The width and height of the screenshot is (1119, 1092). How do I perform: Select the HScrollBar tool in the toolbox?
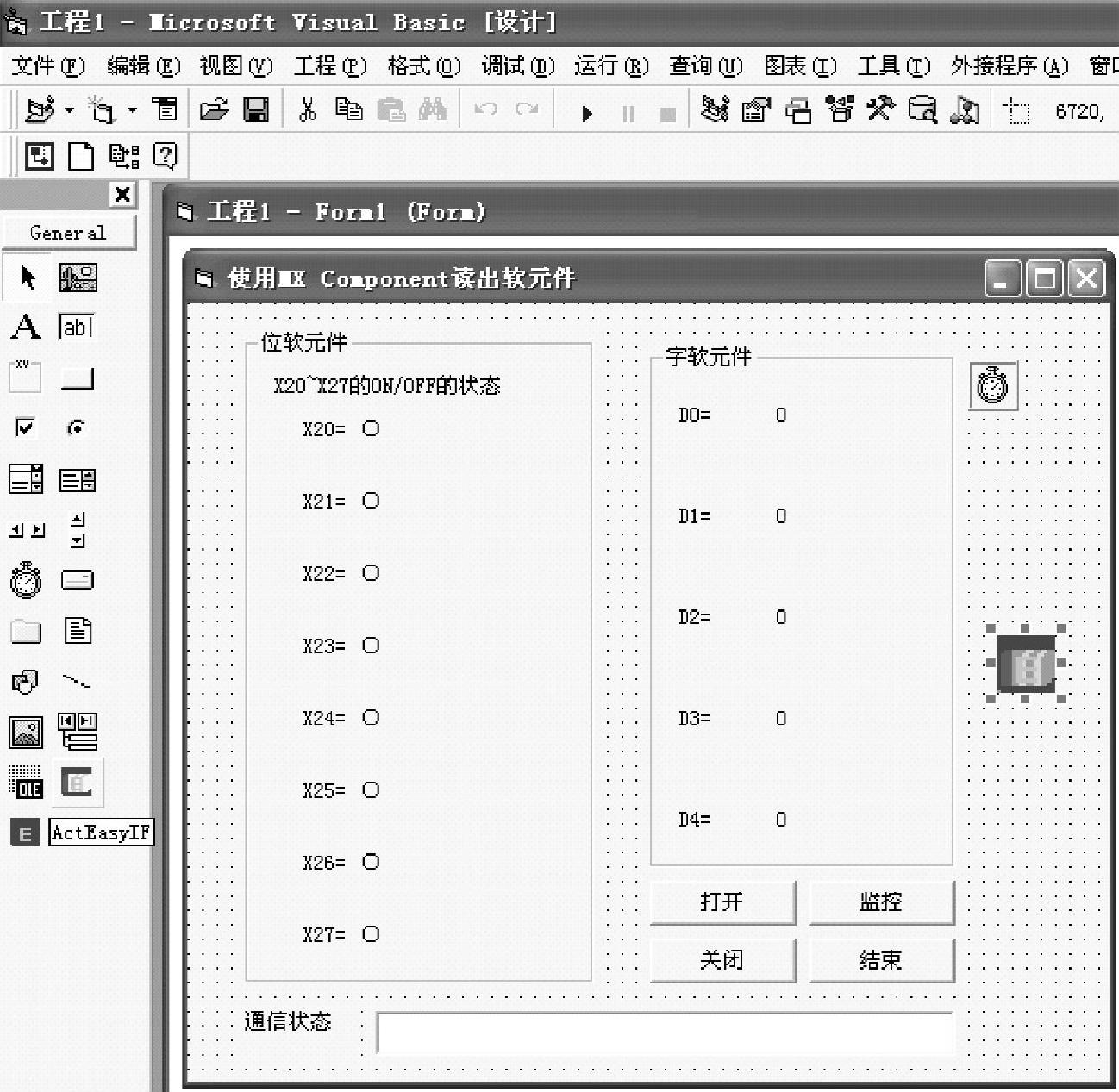pos(26,530)
